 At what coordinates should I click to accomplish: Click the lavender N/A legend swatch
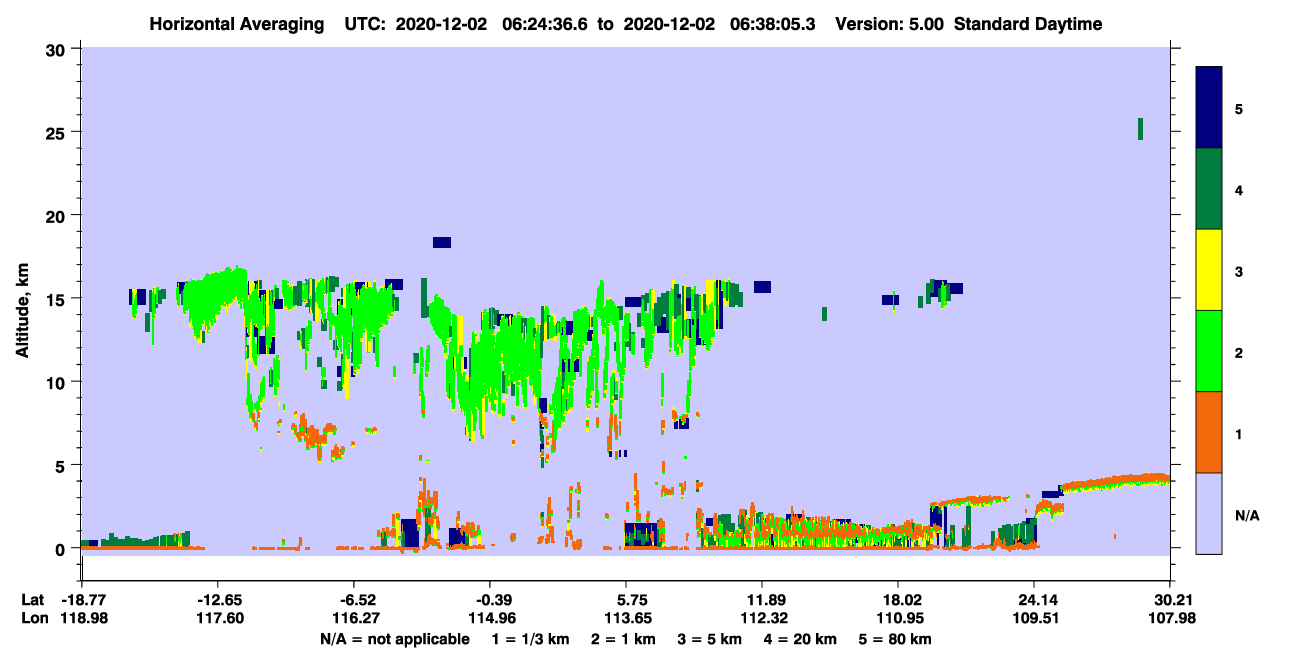[1209, 513]
